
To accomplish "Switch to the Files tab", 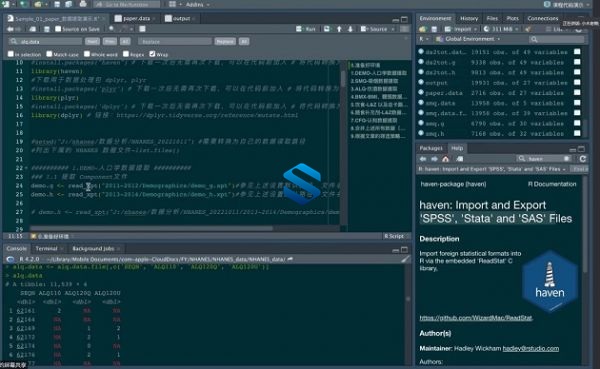I will [492, 18].
